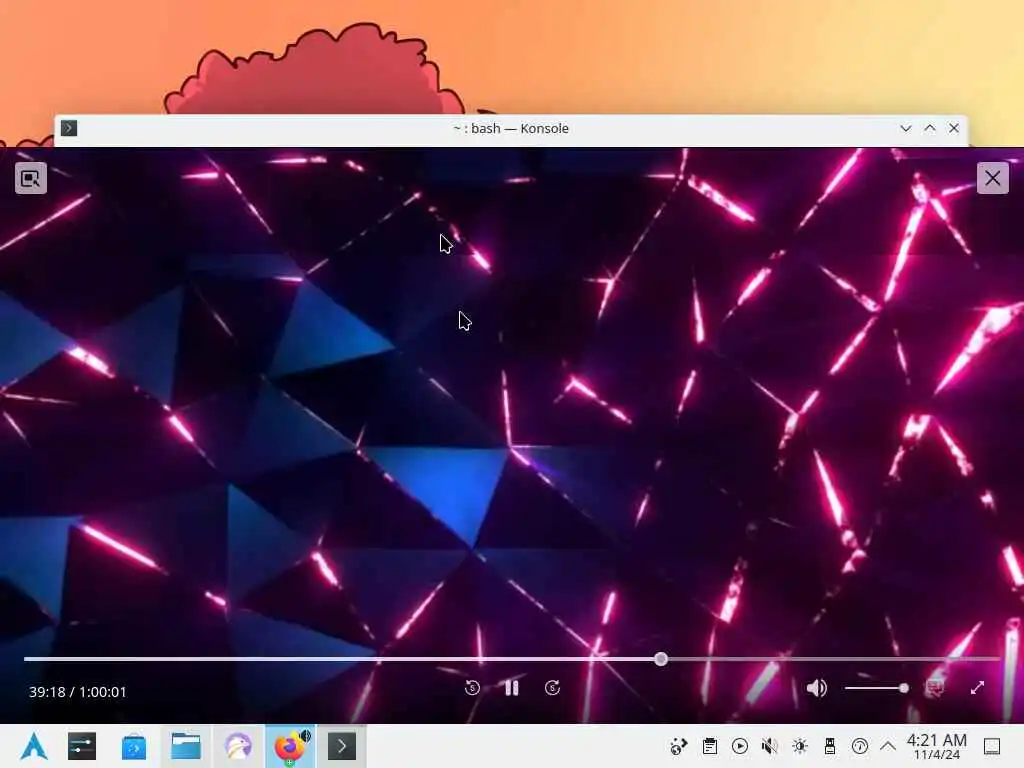Open muted audio volume tray icon

(770, 746)
